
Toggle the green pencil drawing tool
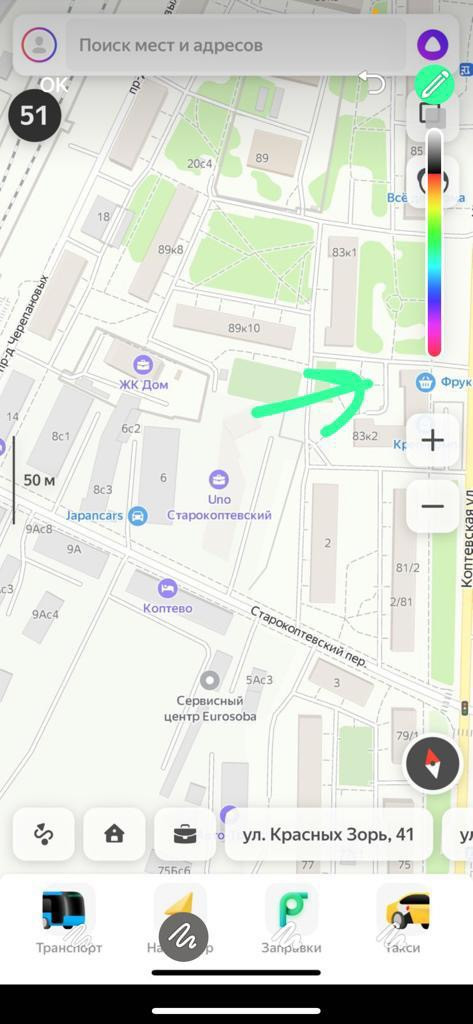(434, 85)
